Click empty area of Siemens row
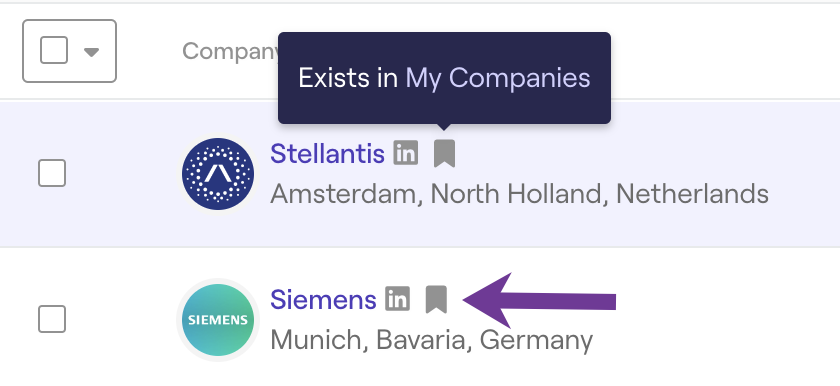The image size is (840, 386). point(723,319)
